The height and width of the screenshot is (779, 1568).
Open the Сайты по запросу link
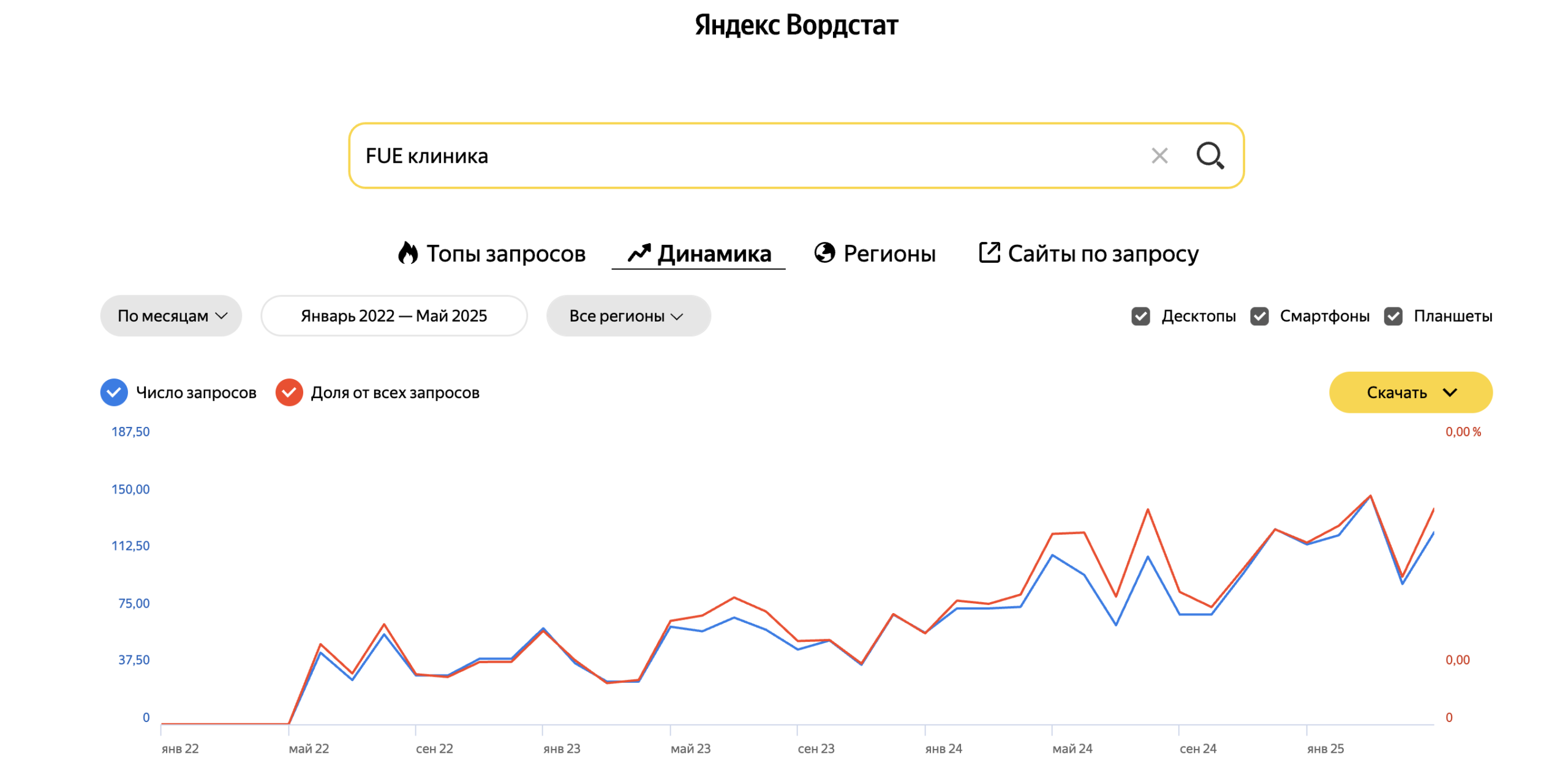1102,254
